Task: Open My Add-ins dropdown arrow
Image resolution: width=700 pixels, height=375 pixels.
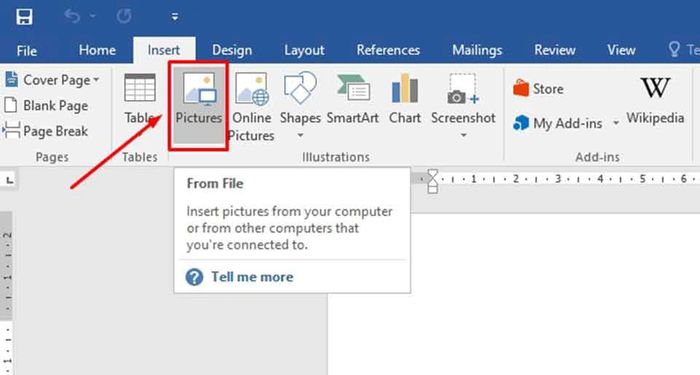Action: click(x=616, y=122)
